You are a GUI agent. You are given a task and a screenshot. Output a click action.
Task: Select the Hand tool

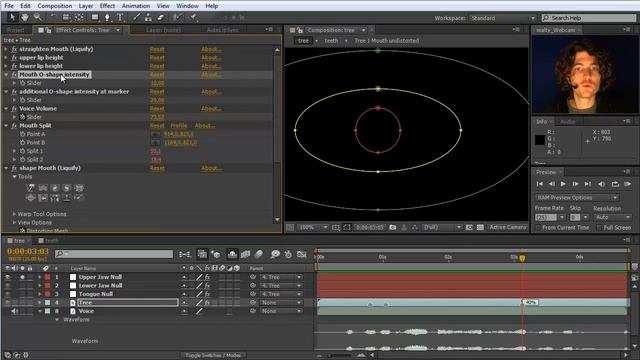click(x=25, y=17)
